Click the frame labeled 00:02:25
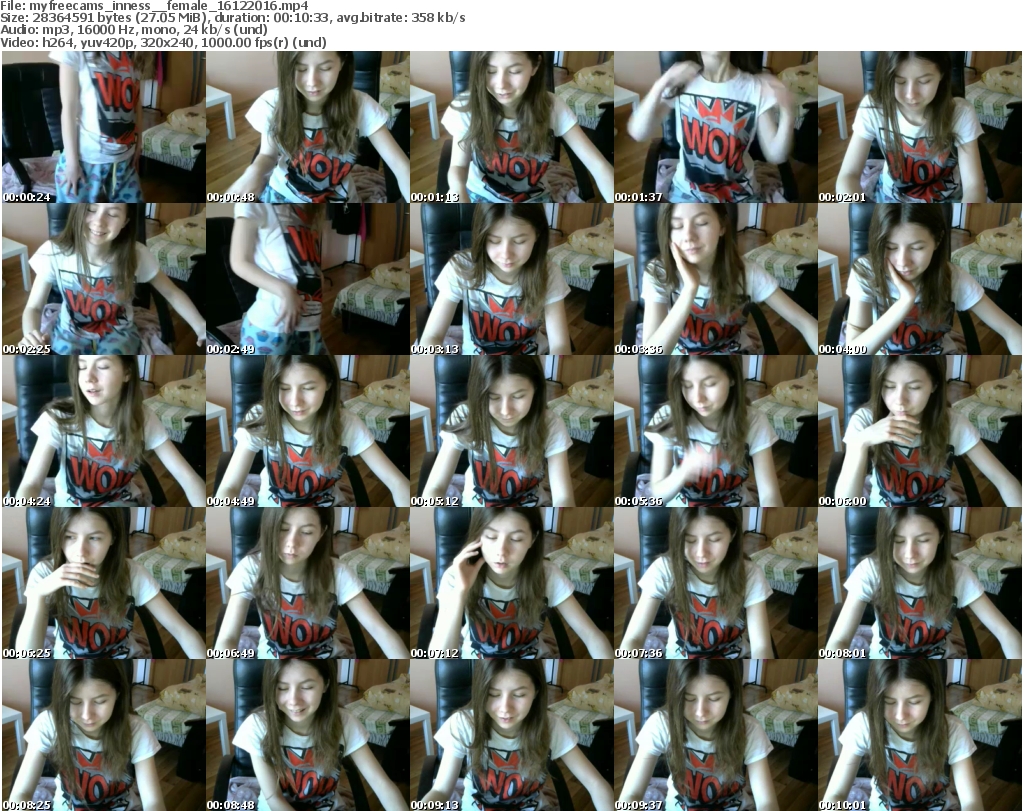 pyautogui.click(x=103, y=279)
